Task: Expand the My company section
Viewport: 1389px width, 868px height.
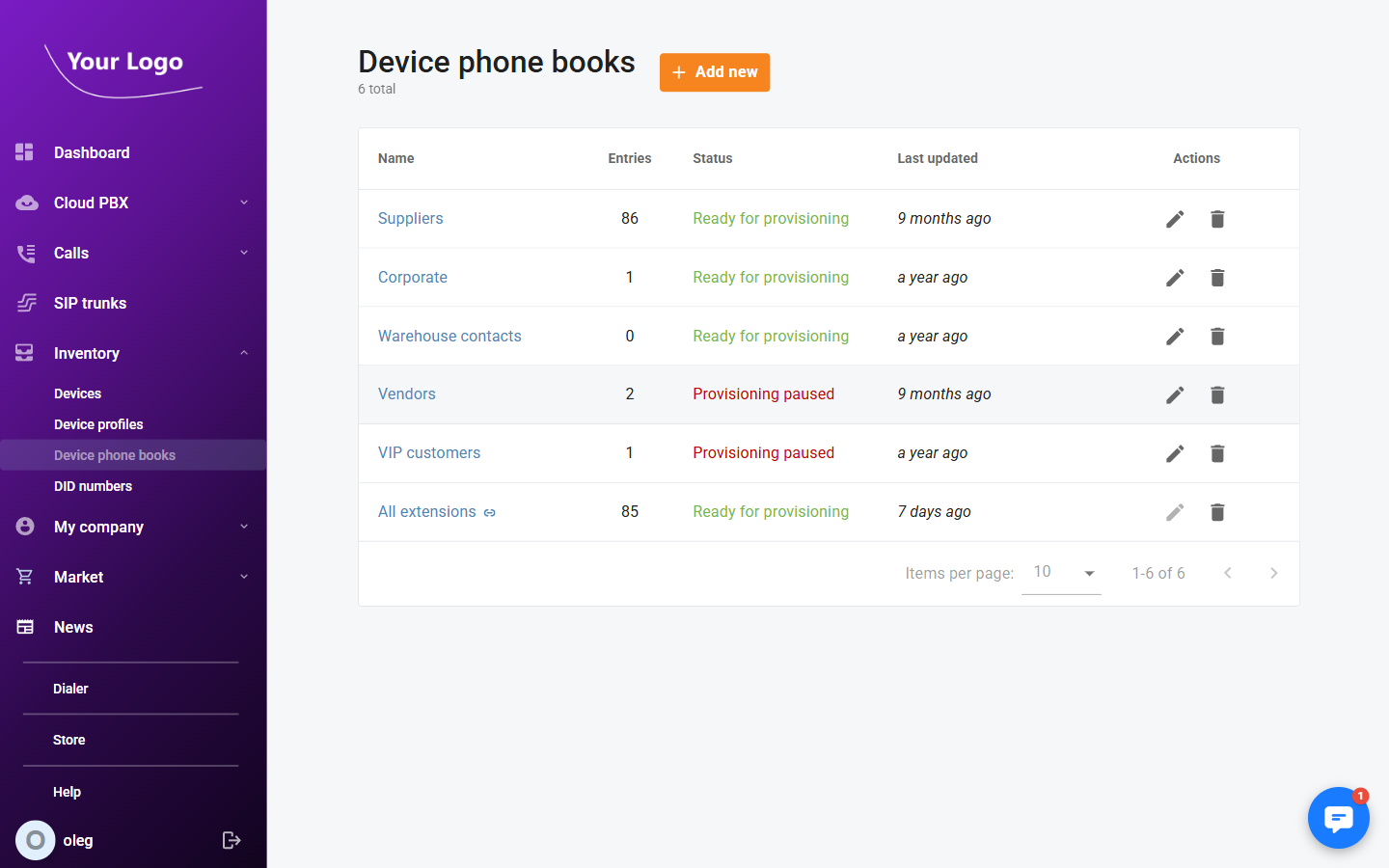Action: coord(244,527)
